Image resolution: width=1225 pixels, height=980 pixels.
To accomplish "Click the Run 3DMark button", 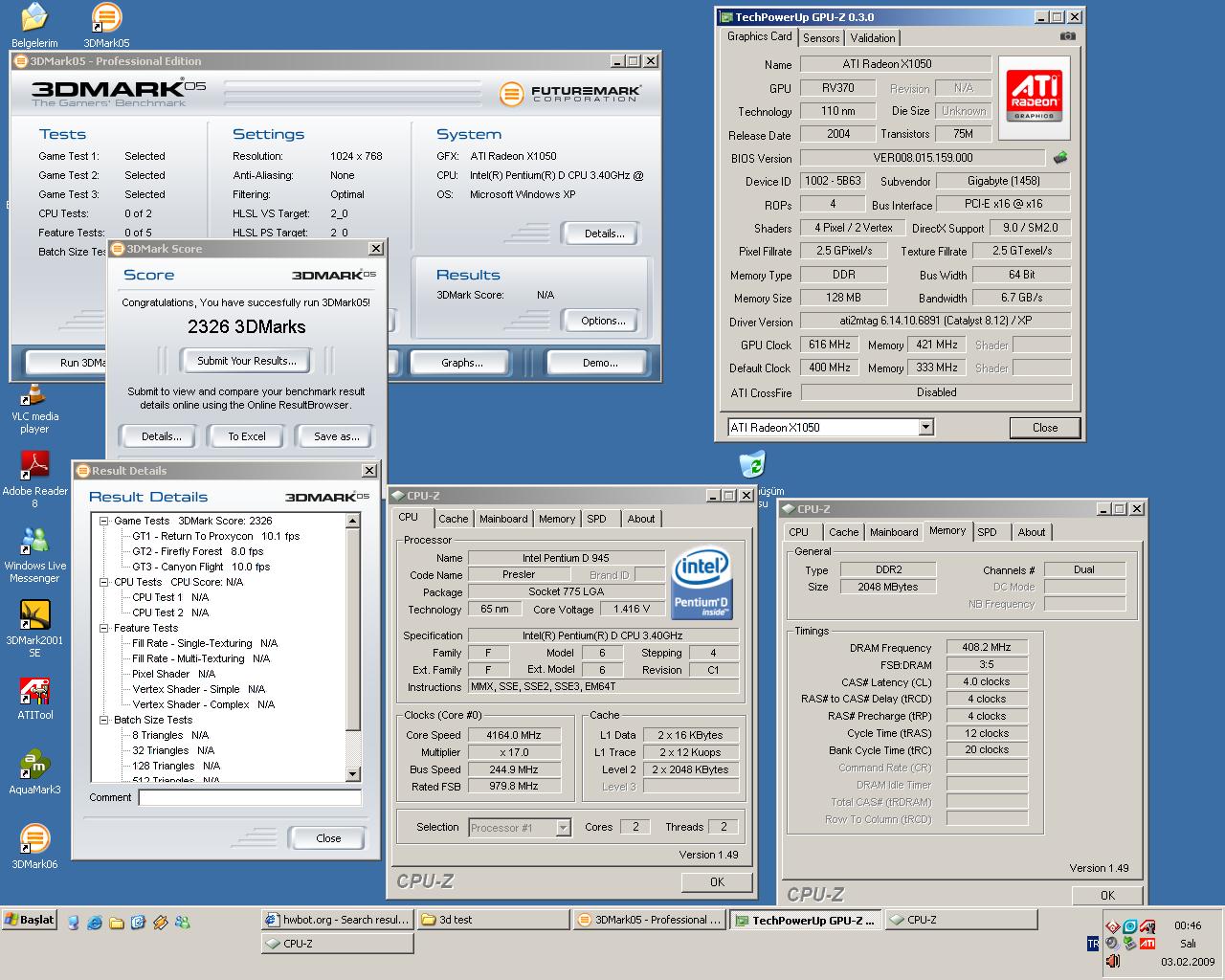I will point(67,363).
